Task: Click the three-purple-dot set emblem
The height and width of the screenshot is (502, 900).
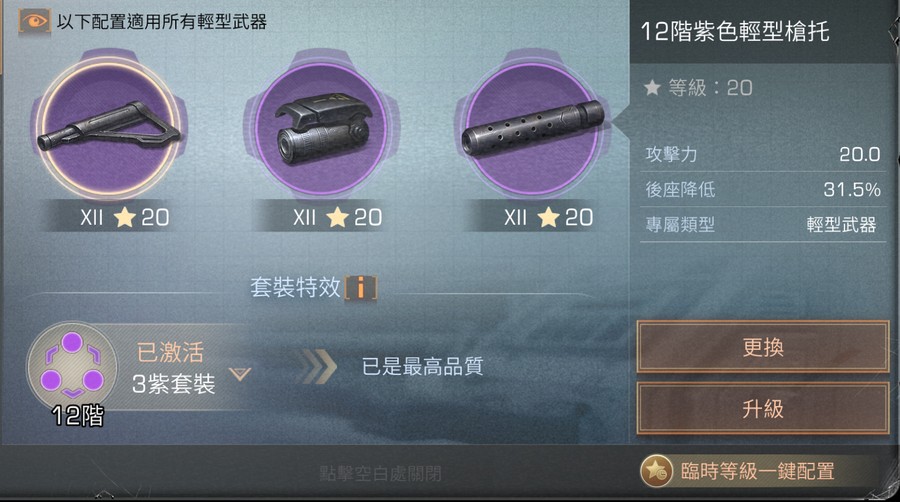Action: click(x=72, y=367)
